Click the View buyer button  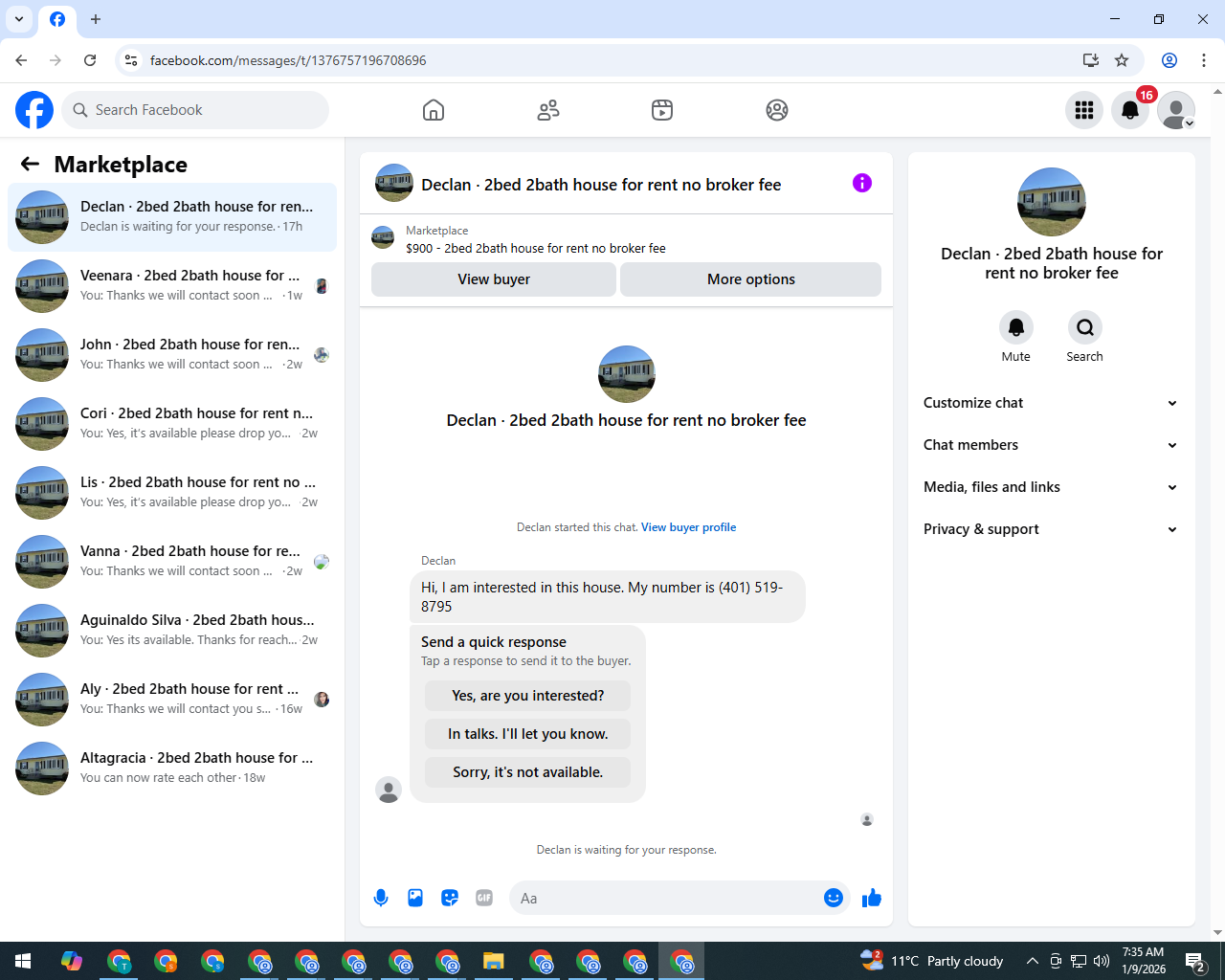[x=494, y=279]
